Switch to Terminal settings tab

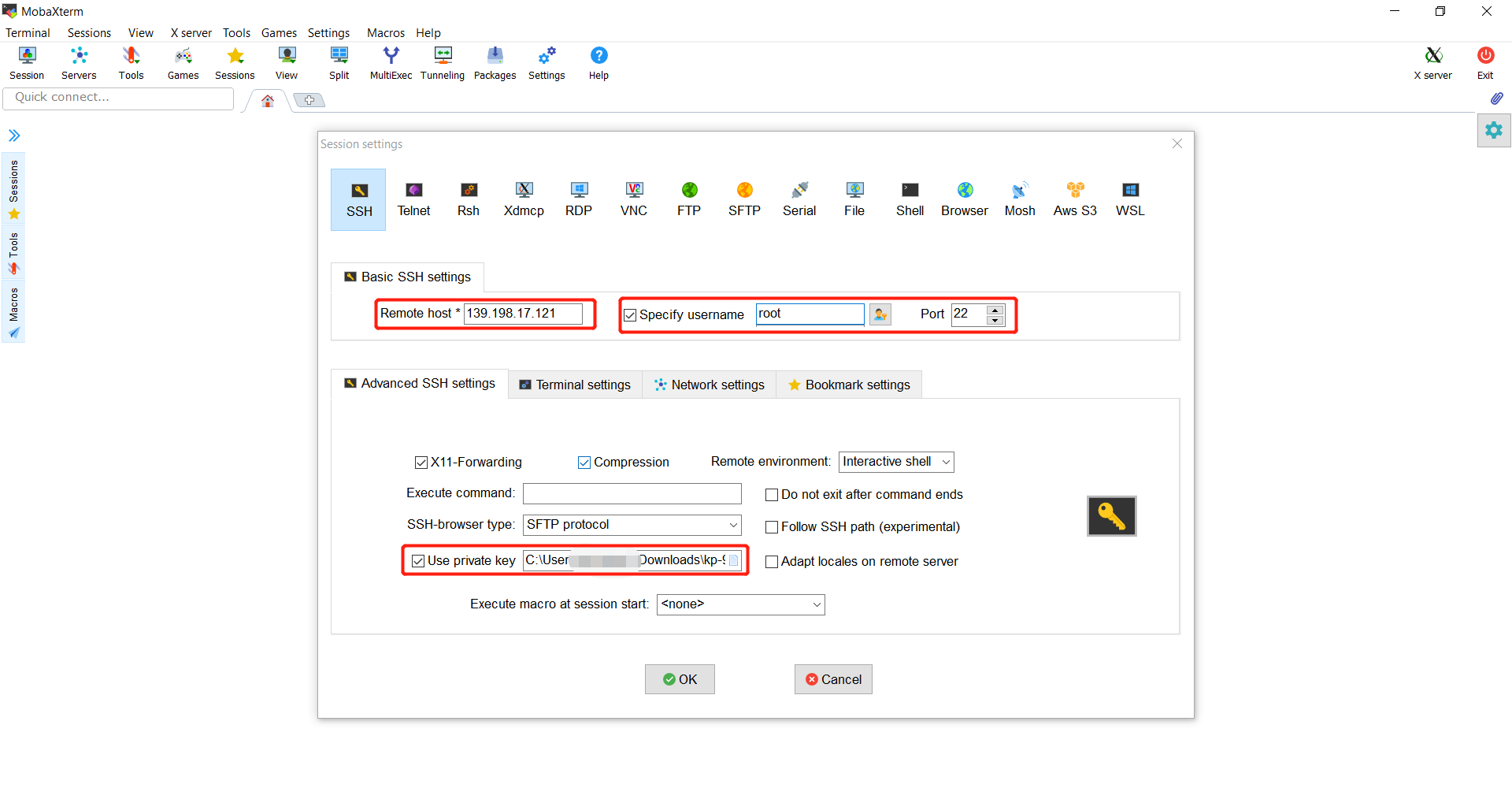[575, 385]
